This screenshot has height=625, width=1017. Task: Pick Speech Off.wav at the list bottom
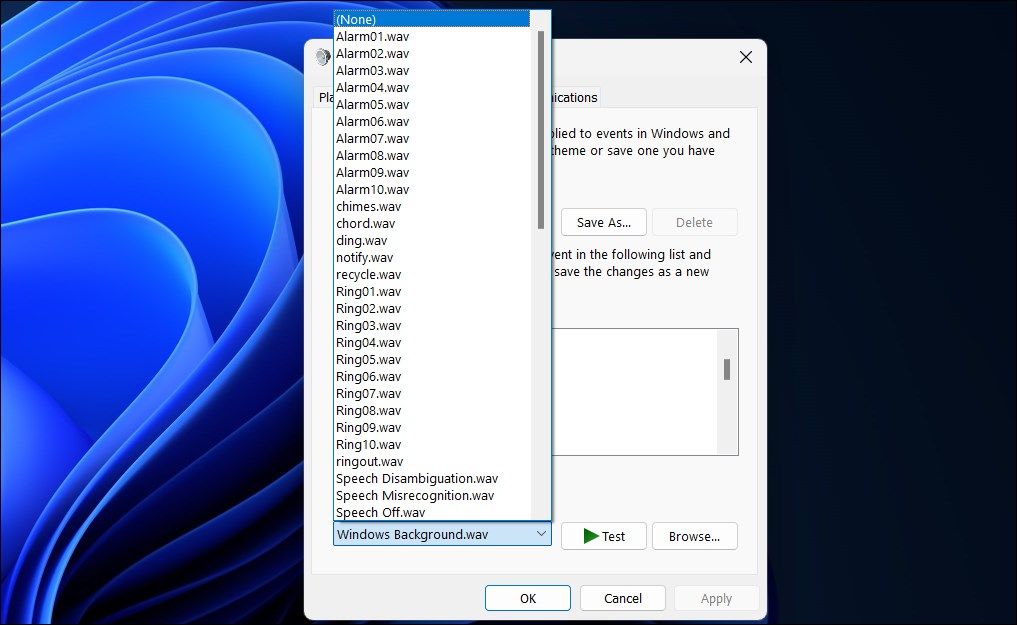pos(380,512)
